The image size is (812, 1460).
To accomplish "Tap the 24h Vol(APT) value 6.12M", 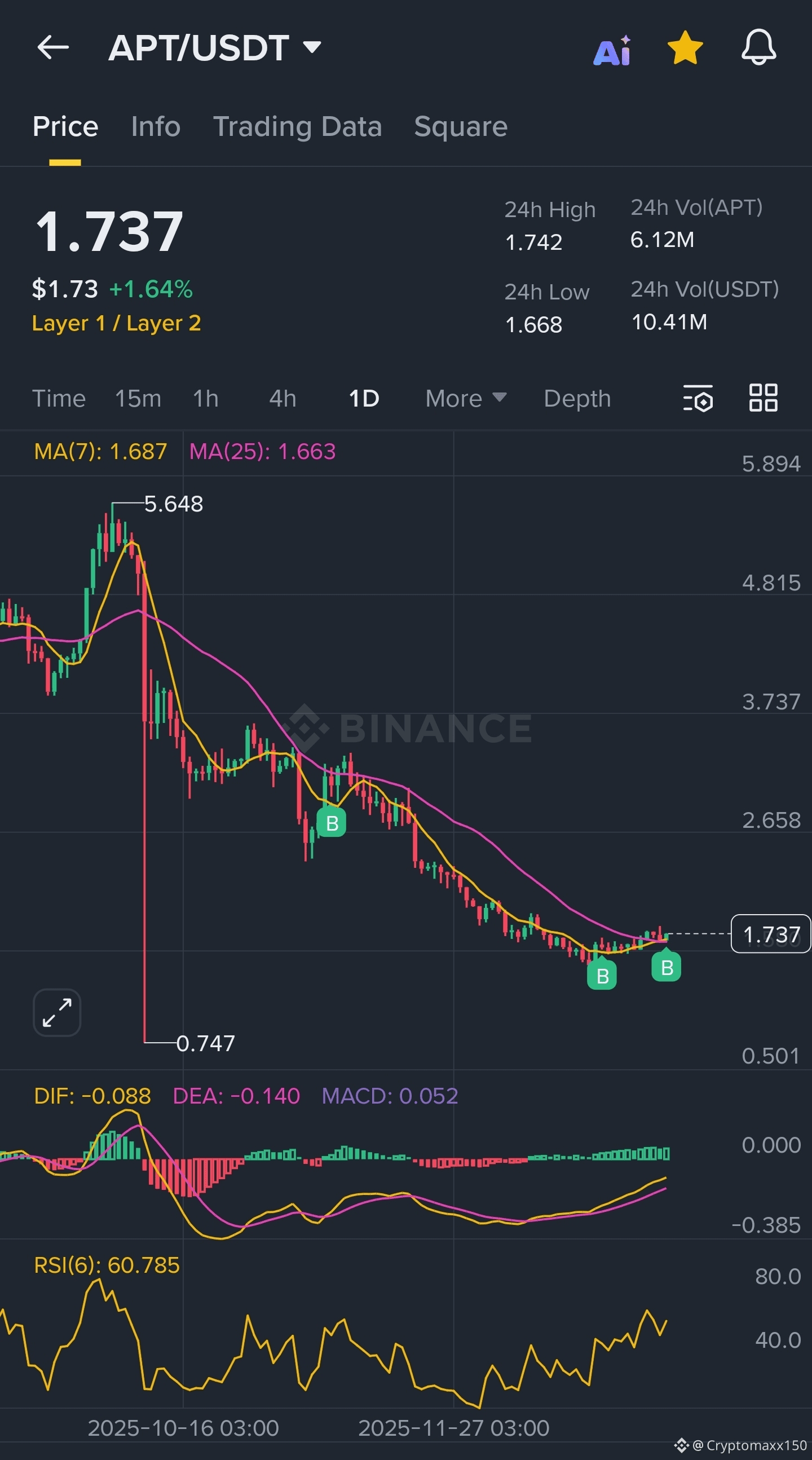I will point(662,240).
